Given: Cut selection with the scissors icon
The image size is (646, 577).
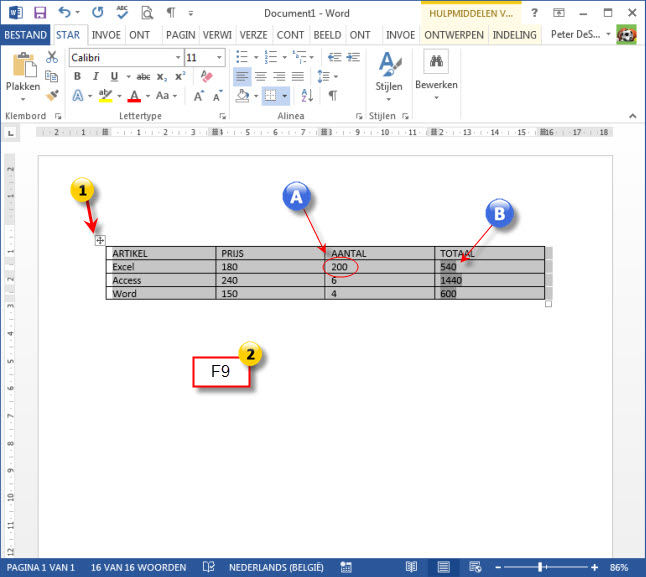Looking at the screenshot, I should (x=52, y=57).
